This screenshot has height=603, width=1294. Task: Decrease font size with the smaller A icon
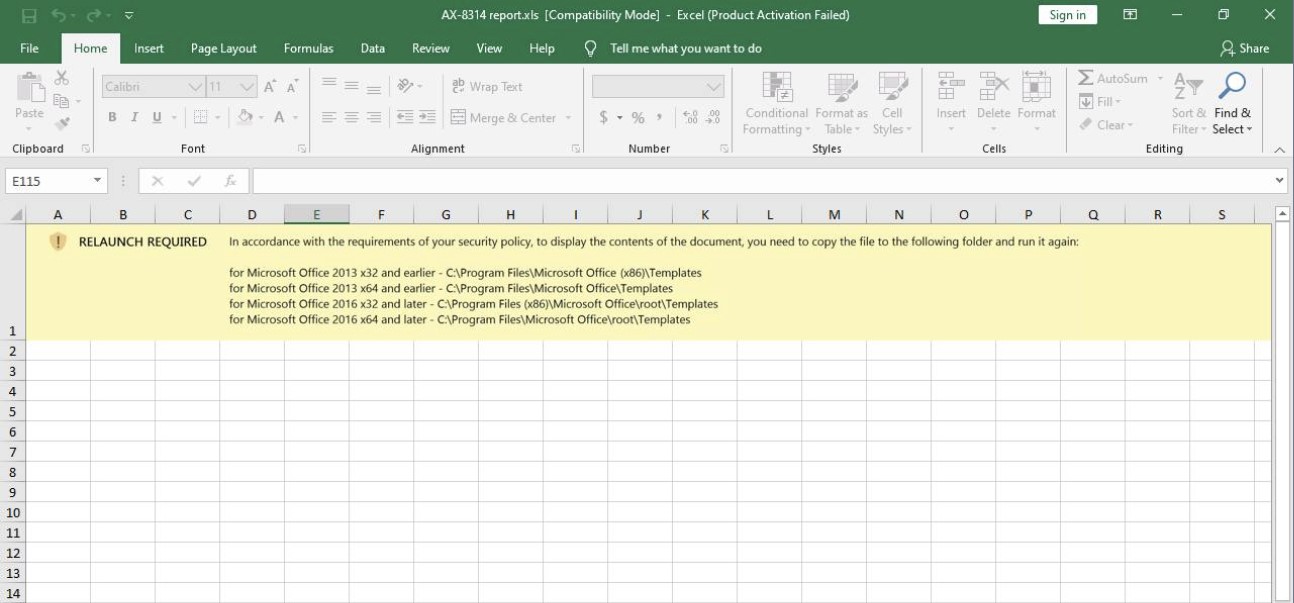coord(293,87)
